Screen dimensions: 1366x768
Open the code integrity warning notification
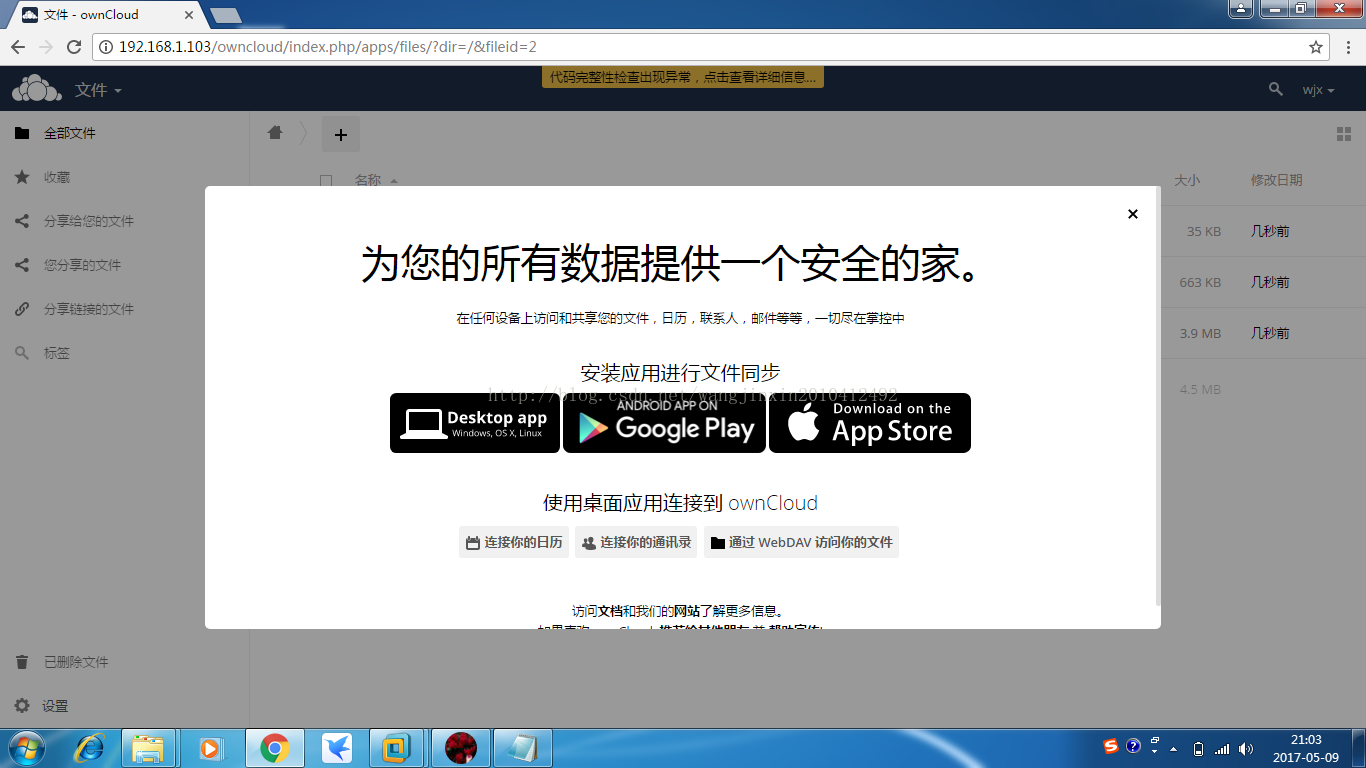pyautogui.click(x=683, y=77)
